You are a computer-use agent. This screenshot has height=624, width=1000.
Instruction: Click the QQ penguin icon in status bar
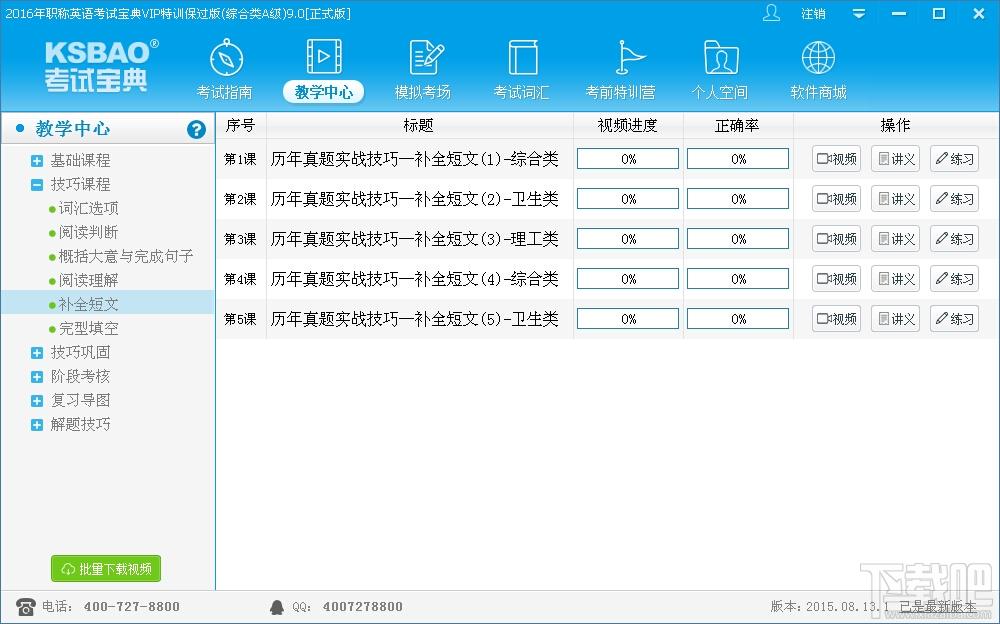pos(277,607)
